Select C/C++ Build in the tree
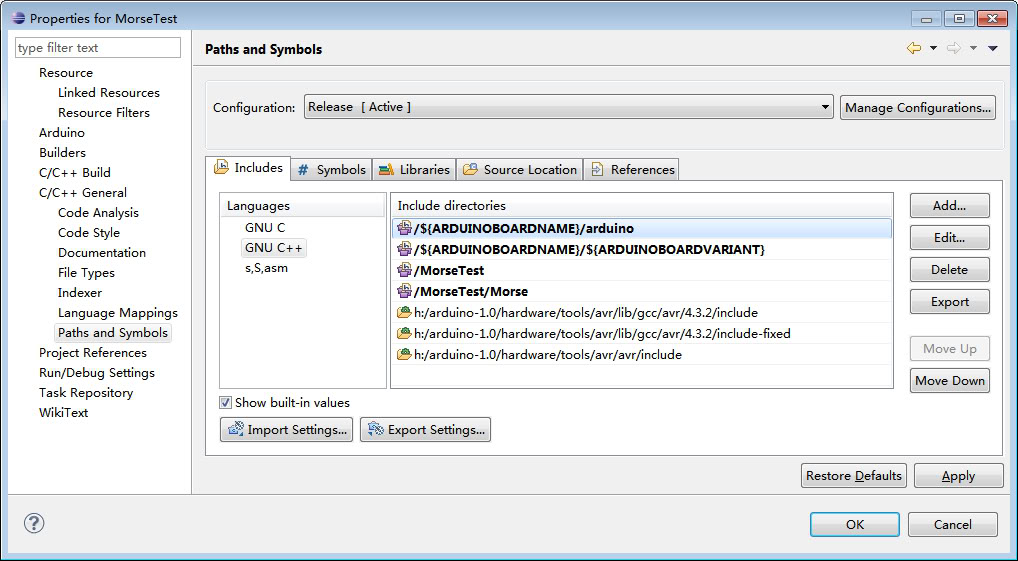The width and height of the screenshot is (1018, 561). coord(75,173)
